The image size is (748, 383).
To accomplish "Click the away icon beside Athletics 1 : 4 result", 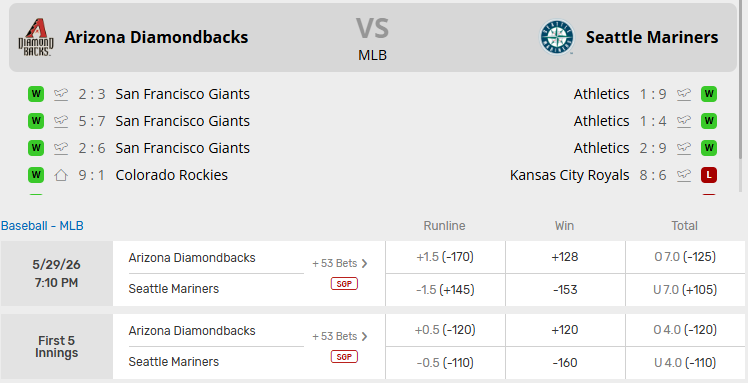I will 684,121.
